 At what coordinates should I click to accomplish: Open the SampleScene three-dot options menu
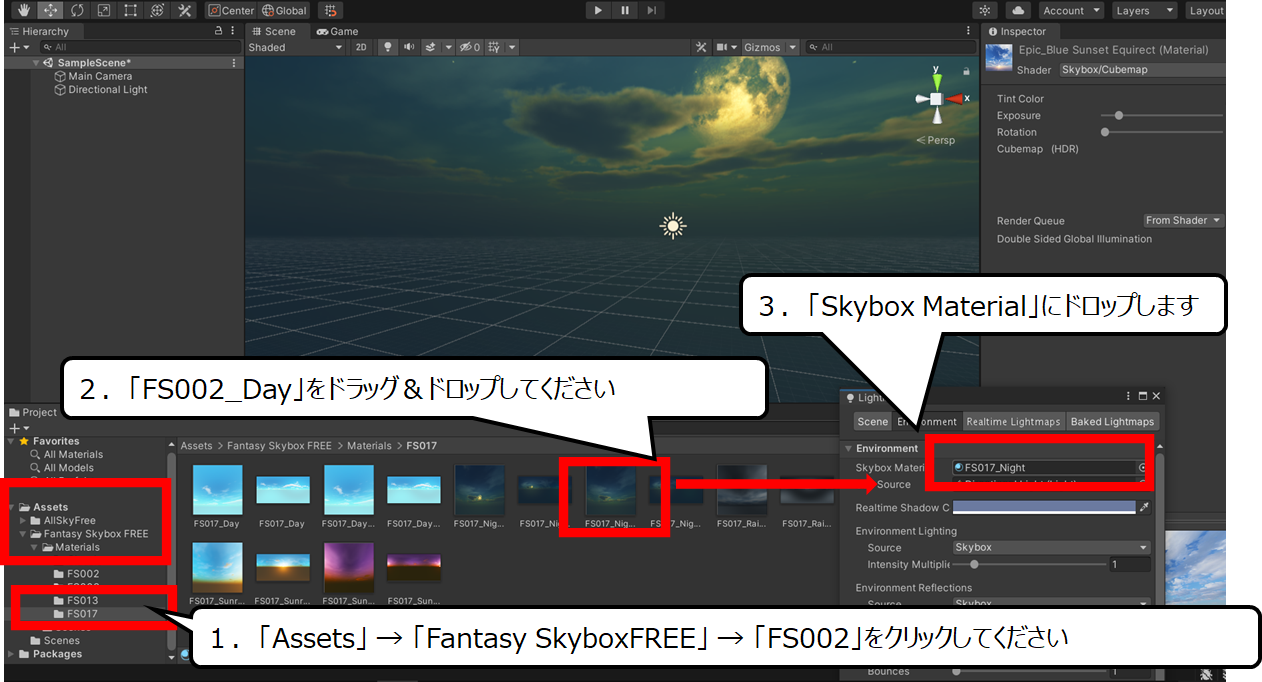point(235,62)
